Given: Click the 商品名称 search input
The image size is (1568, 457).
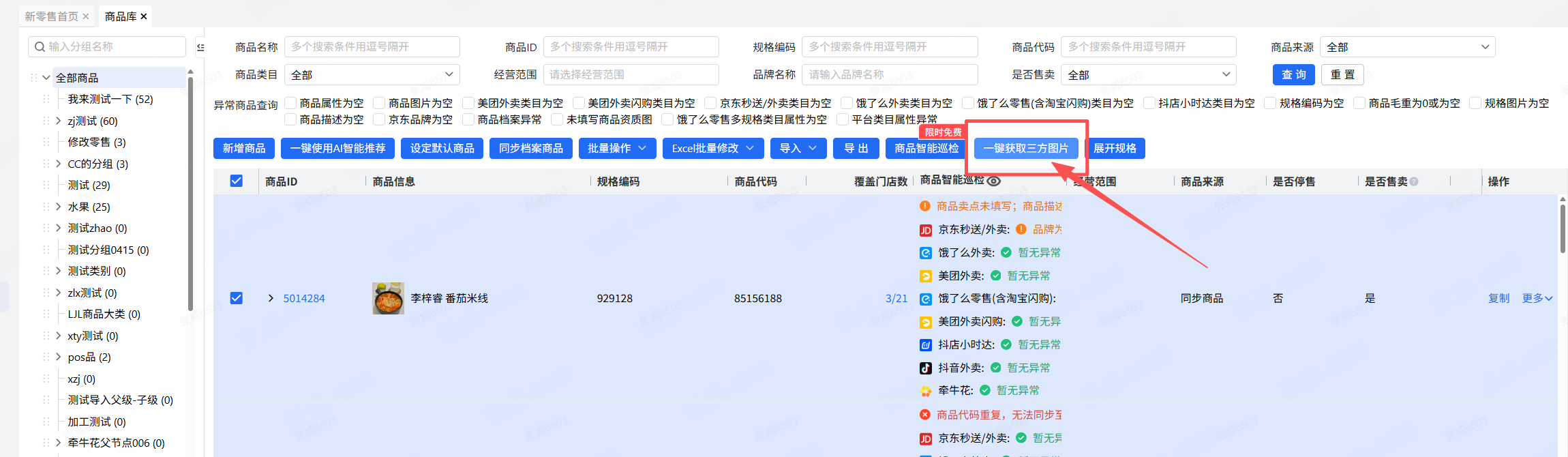Looking at the screenshot, I should coord(372,46).
